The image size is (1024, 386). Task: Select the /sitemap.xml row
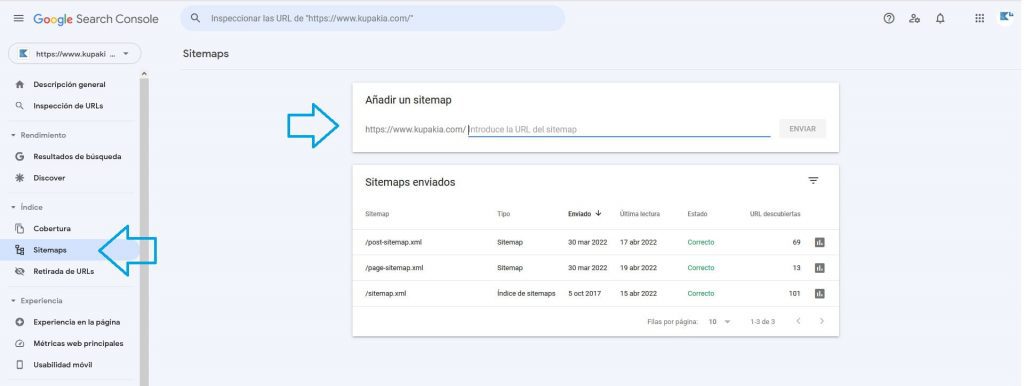[596, 294]
